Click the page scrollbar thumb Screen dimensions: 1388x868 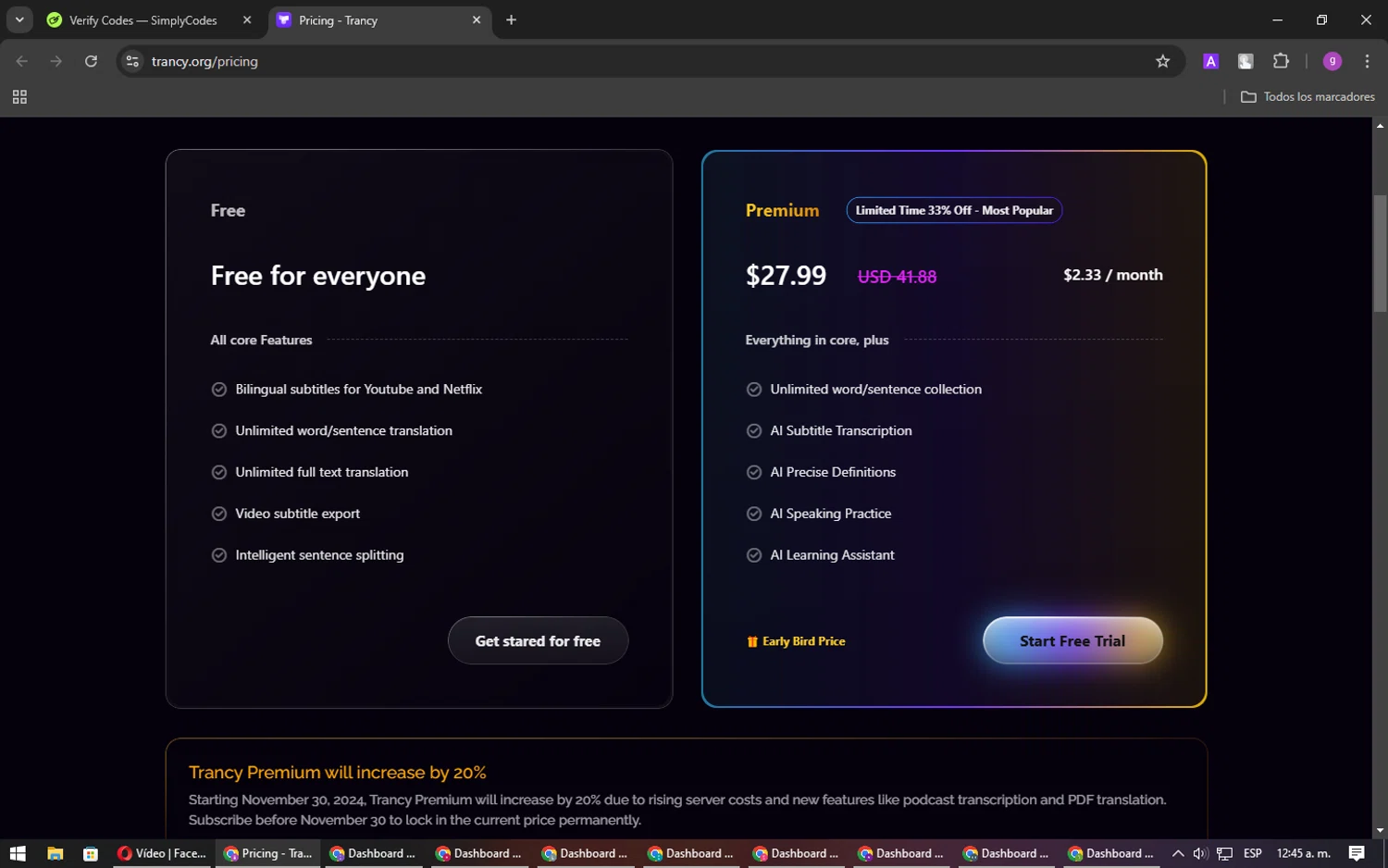point(1380,253)
